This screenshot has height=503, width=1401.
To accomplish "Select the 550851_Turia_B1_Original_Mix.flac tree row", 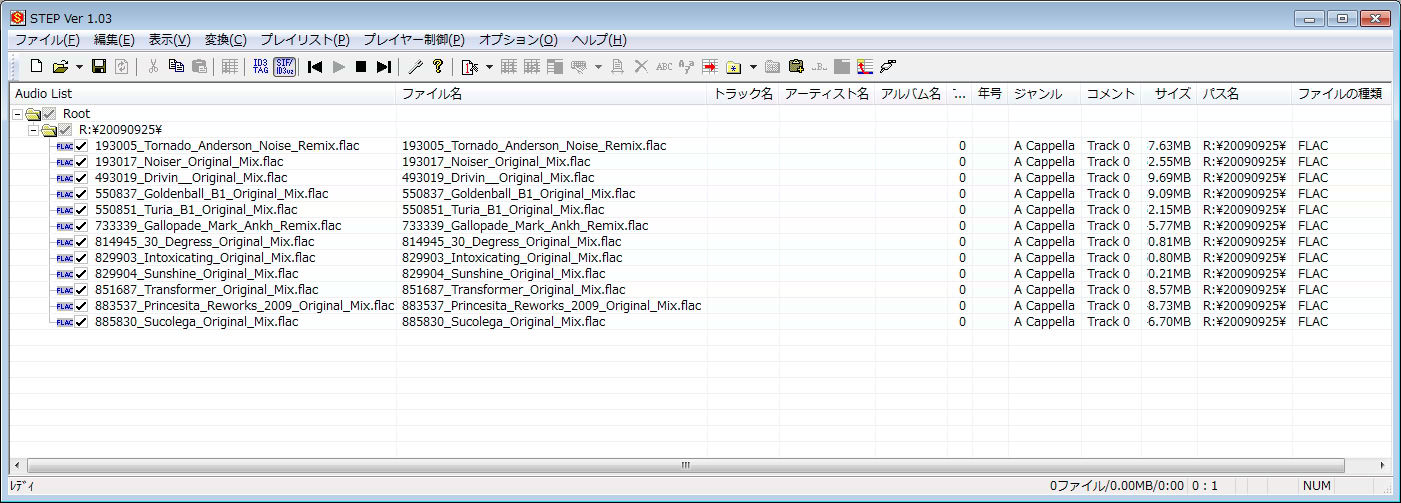I will [x=196, y=210].
